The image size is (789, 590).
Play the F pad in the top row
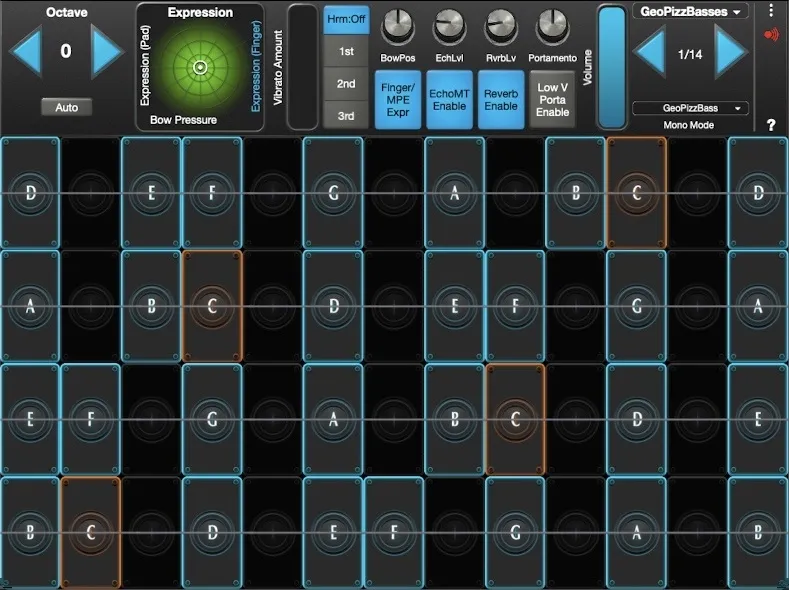tap(212, 193)
